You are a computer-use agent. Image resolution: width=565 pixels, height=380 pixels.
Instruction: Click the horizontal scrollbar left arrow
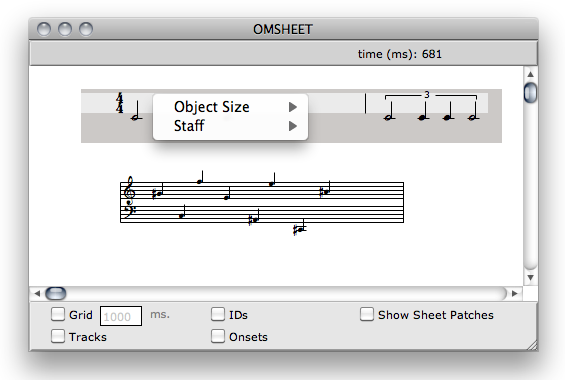click(x=37, y=294)
